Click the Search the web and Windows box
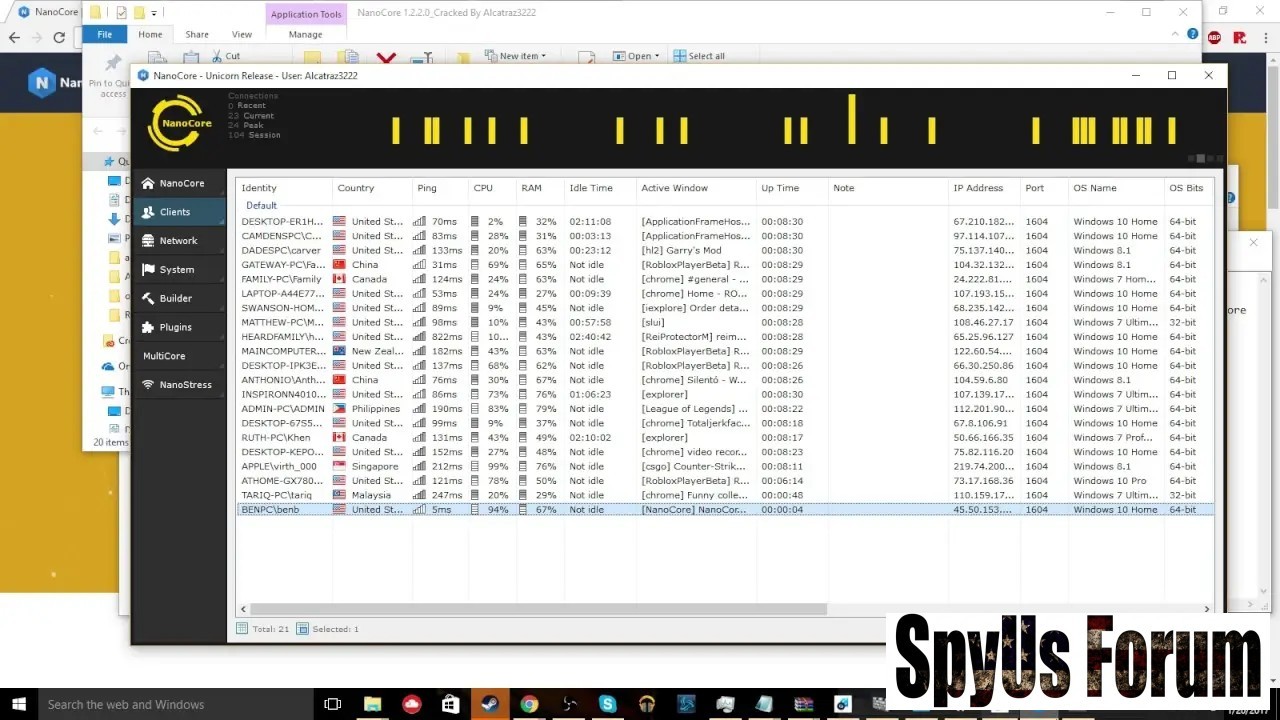This screenshot has width=1280, height=720. point(150,704)
